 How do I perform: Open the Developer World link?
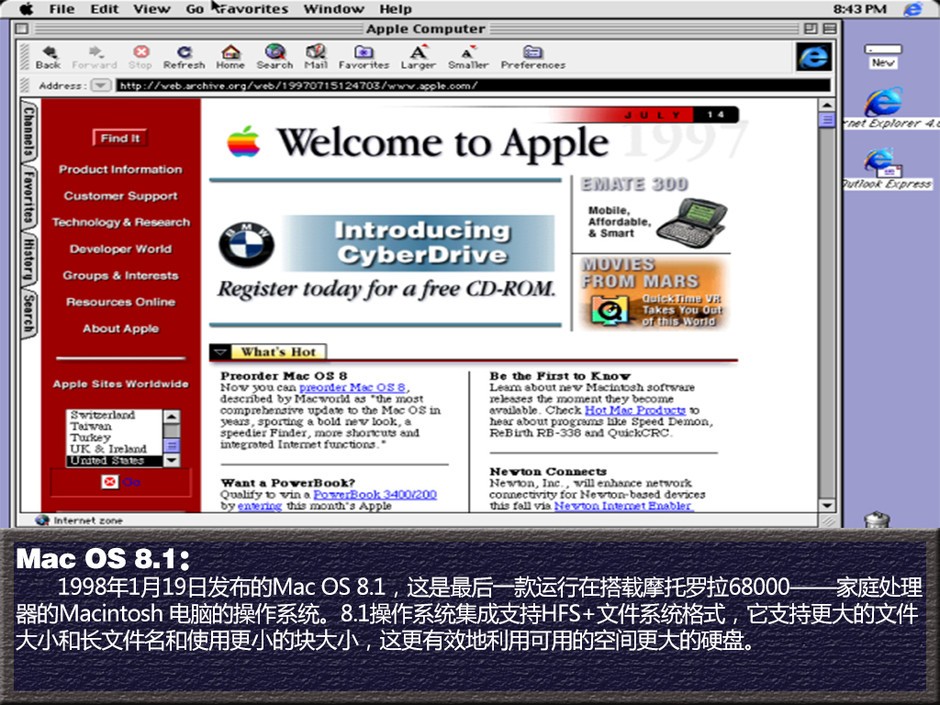(x=120, y=249)
